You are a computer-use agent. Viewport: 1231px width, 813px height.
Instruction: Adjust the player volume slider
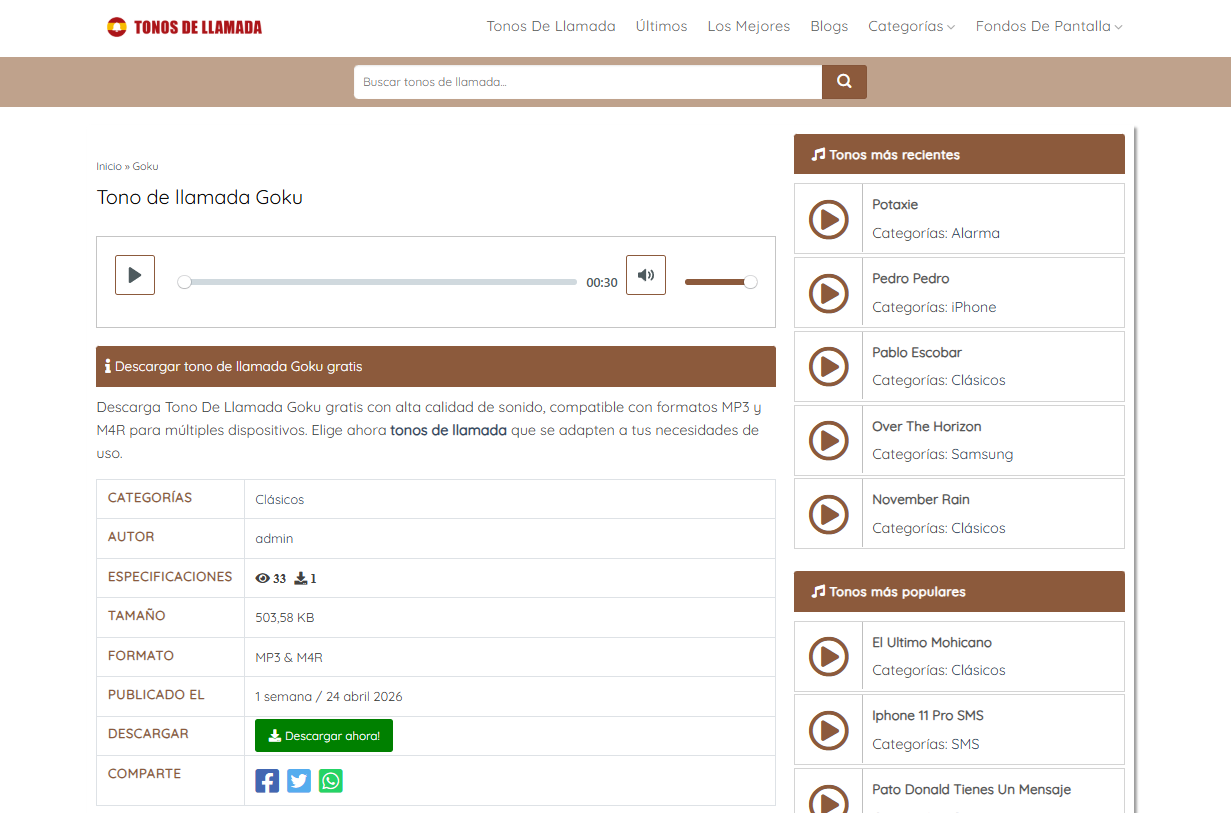point(720,282)
